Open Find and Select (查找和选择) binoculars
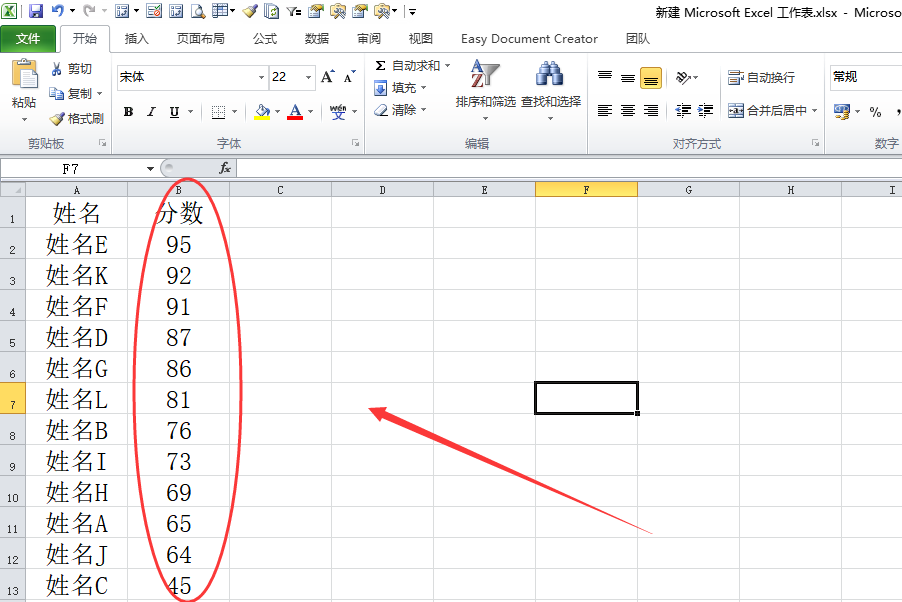This screenshot has height=602, width=902. click(x=551, y=91)
